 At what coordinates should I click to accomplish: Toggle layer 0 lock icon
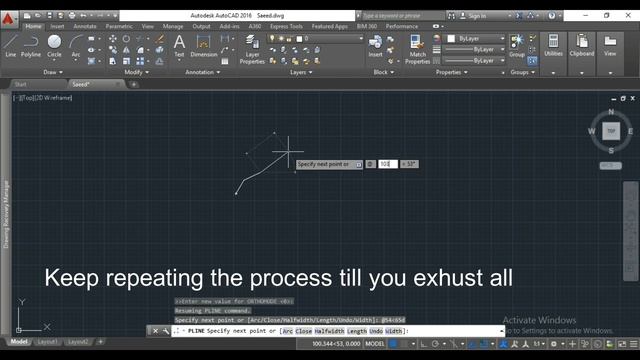click(x=289, y=39)
